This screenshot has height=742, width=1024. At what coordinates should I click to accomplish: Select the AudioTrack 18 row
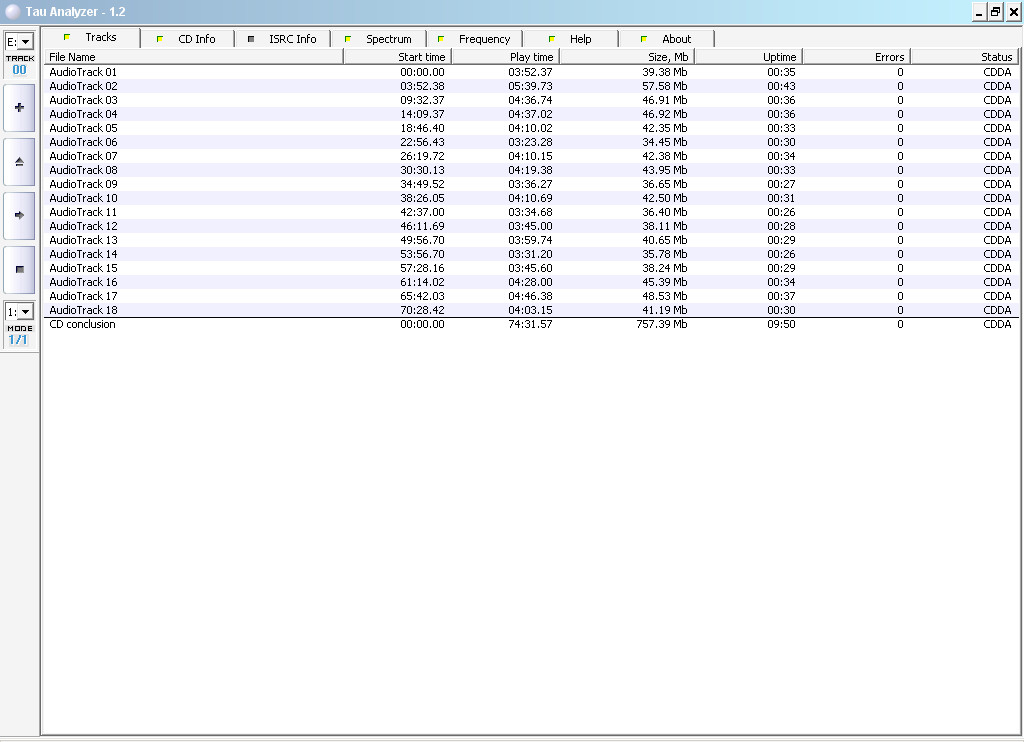coord(531,310)
